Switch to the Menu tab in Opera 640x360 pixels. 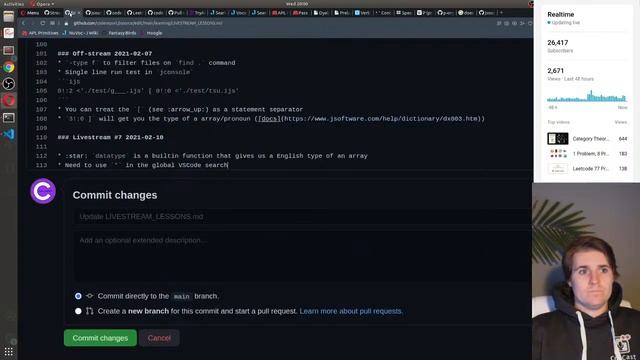[30, 13]
